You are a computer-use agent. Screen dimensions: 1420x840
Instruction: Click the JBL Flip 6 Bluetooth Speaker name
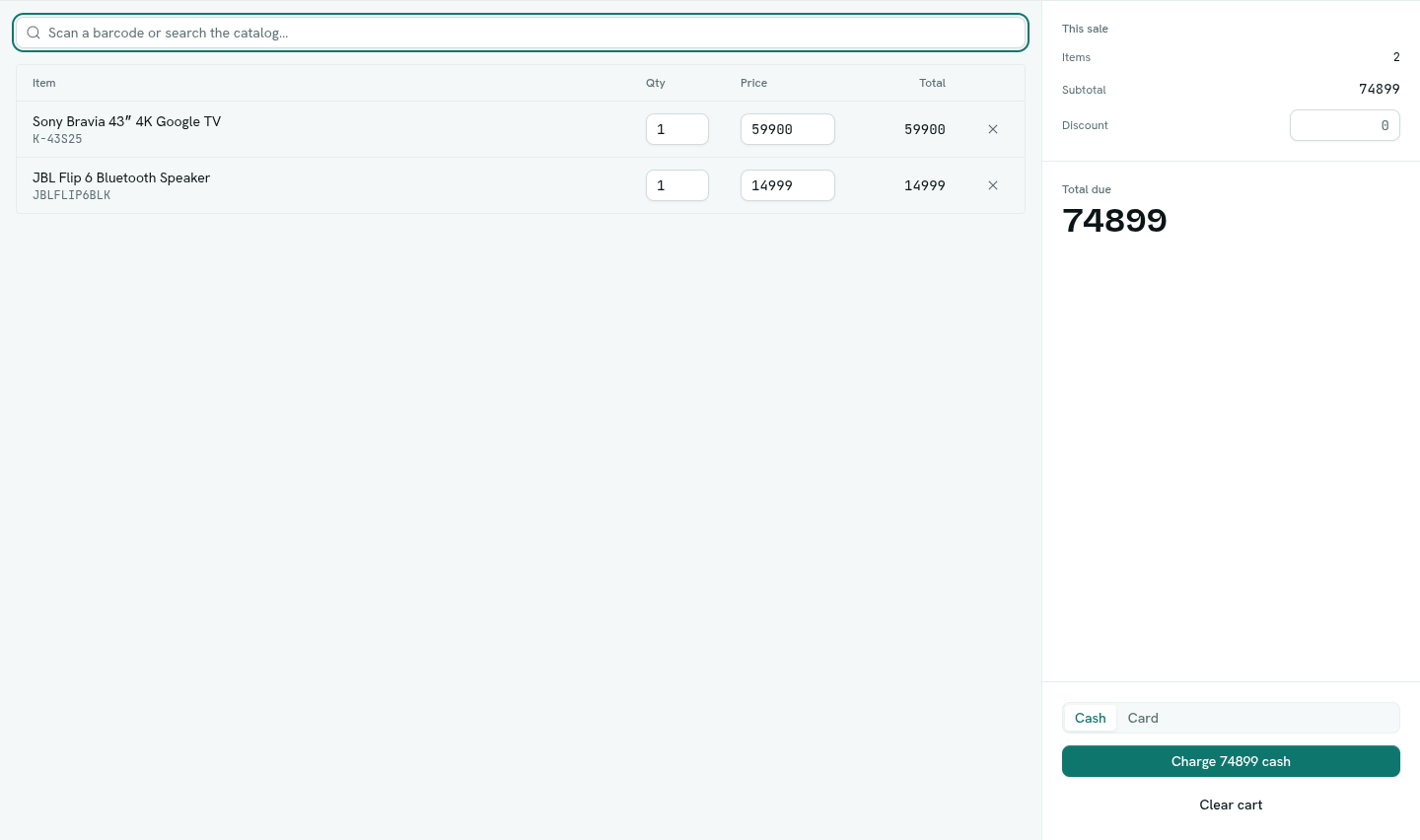click(121, 177)
